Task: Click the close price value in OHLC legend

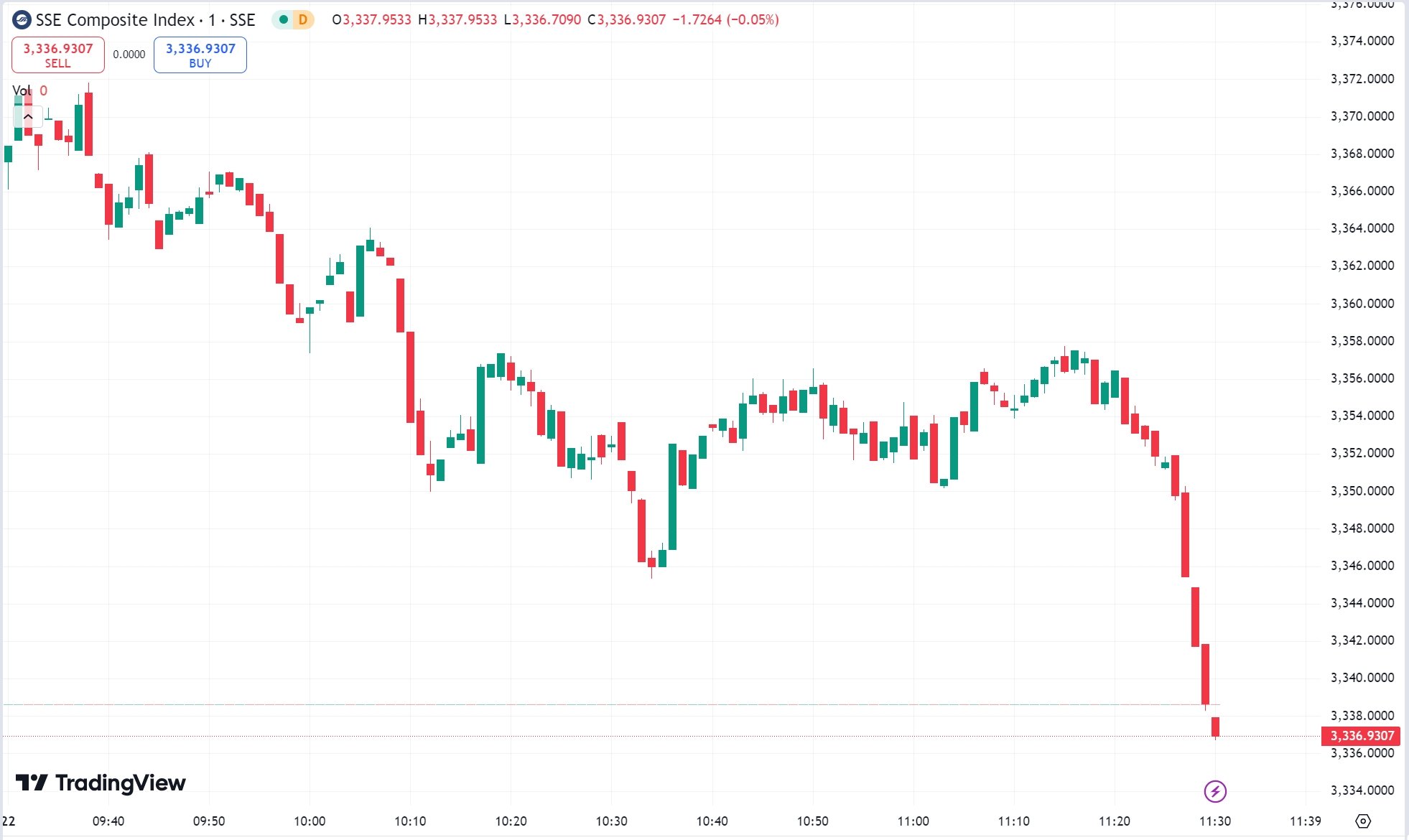Action: pyautogui.click(x=631, y=20)
